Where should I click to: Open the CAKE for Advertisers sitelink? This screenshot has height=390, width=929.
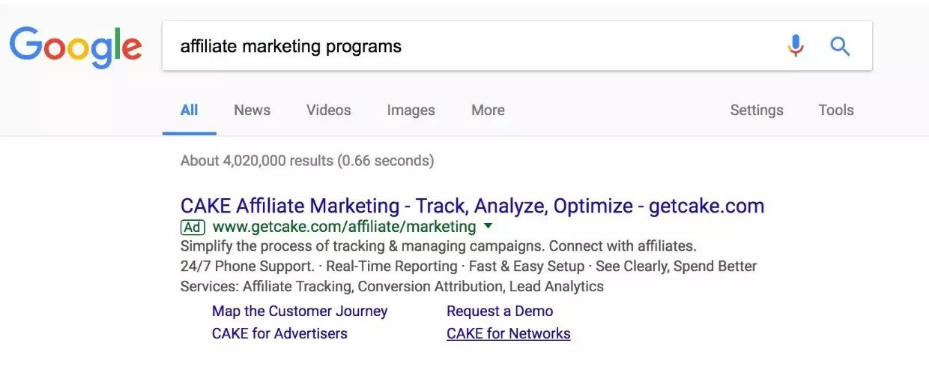[280, 333]
